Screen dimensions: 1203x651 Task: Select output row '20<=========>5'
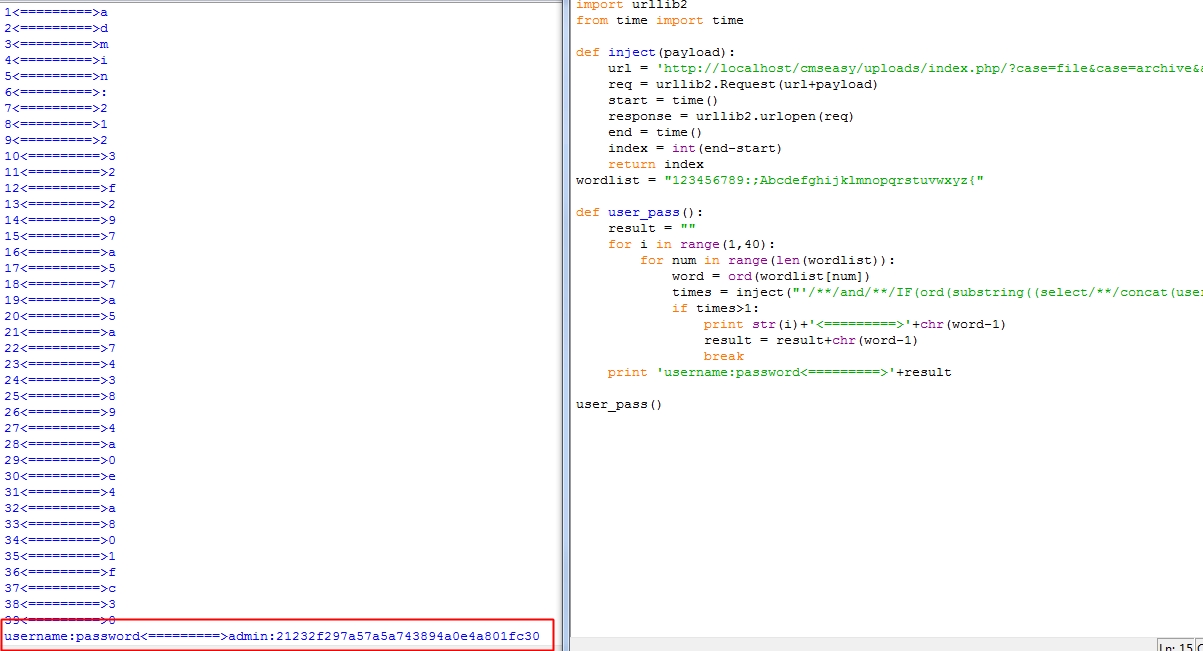(60, 316)
